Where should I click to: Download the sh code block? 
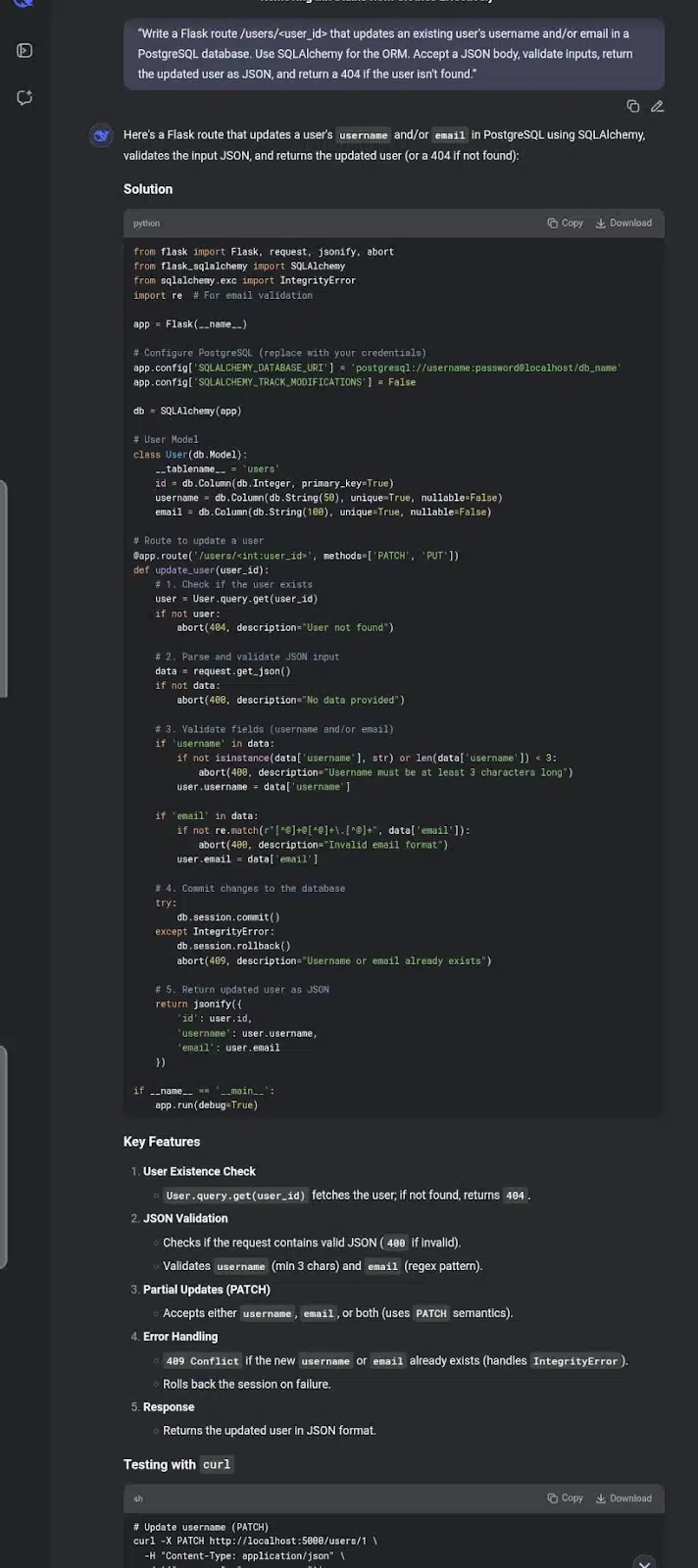[x=624, y=1498]
